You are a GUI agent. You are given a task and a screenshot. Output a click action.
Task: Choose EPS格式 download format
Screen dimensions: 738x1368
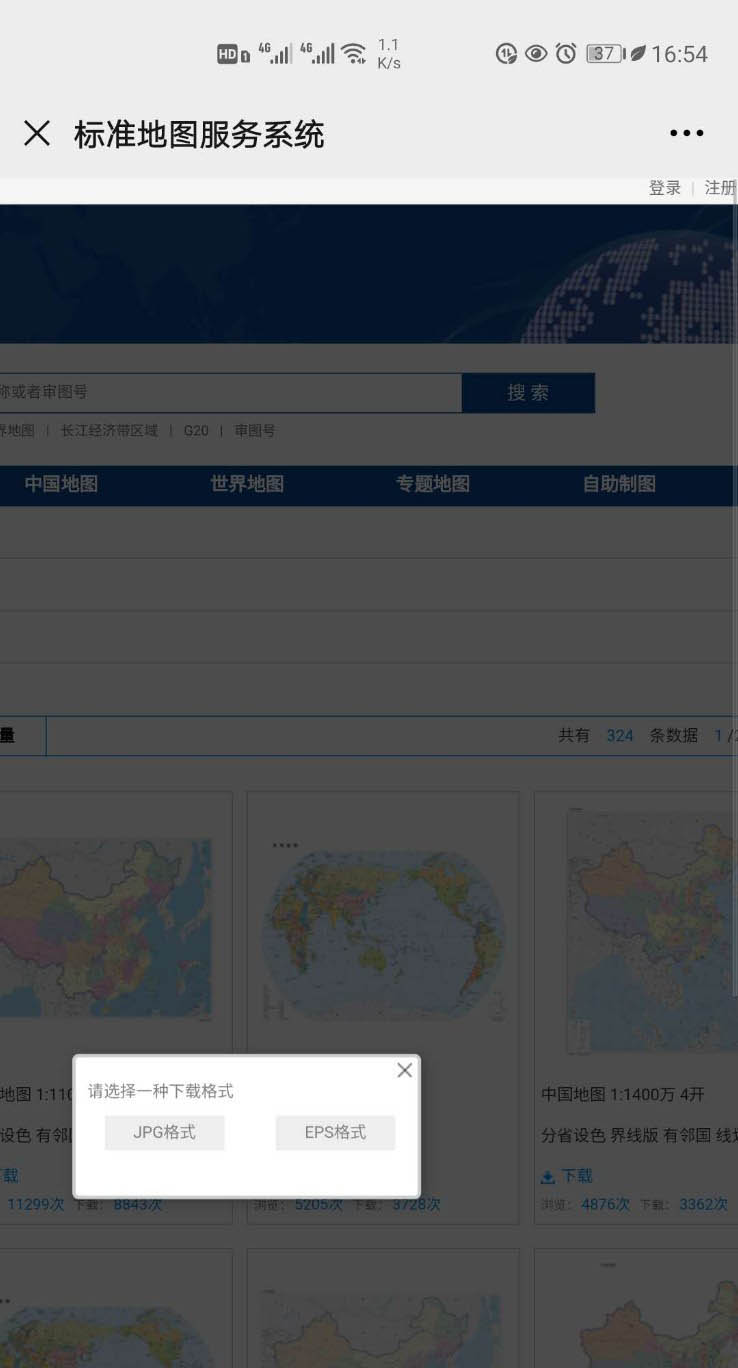pos(336,1133)
